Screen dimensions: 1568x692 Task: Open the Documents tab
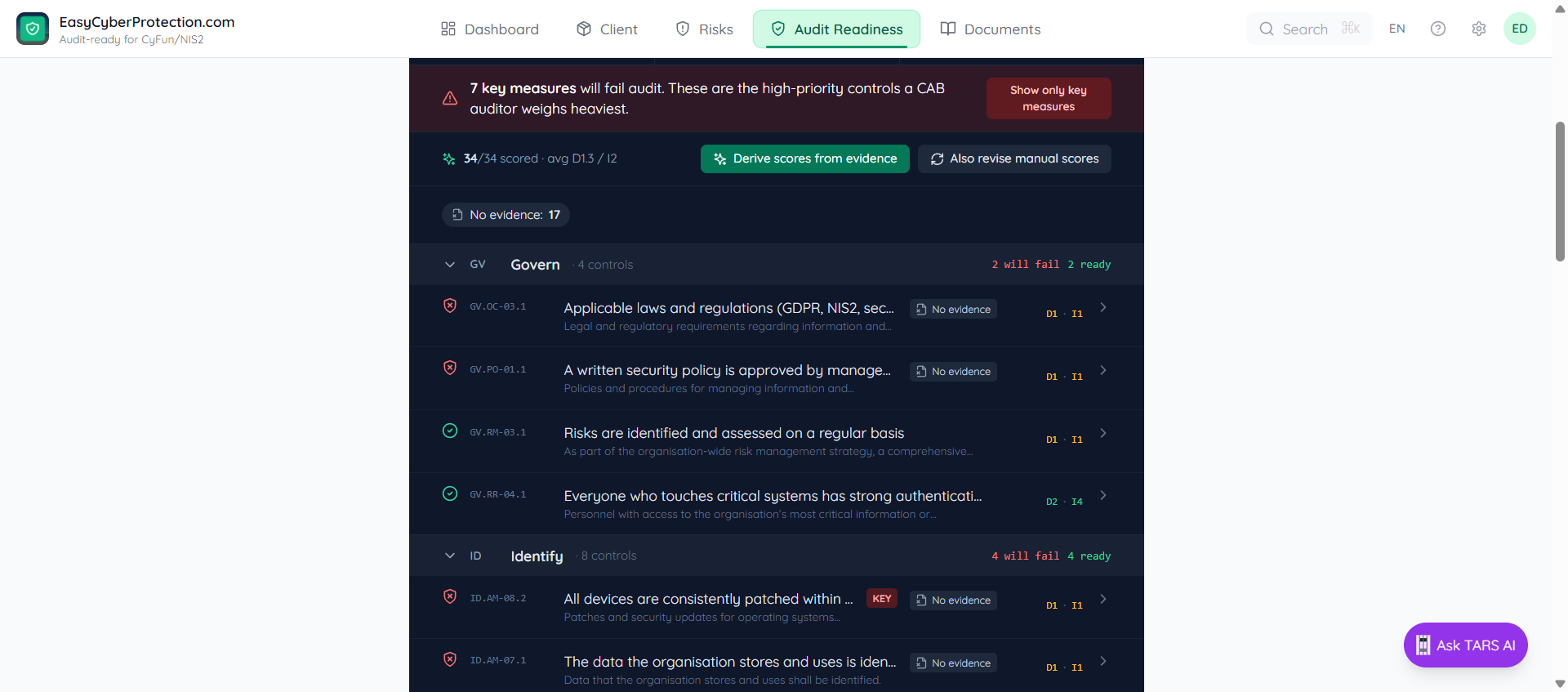tap(991, 29)
